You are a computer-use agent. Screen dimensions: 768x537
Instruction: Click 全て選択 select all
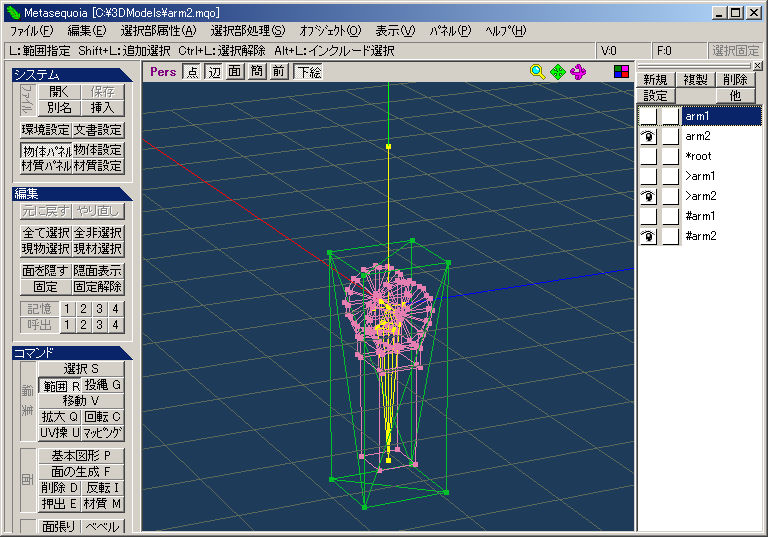coord(46,233)
